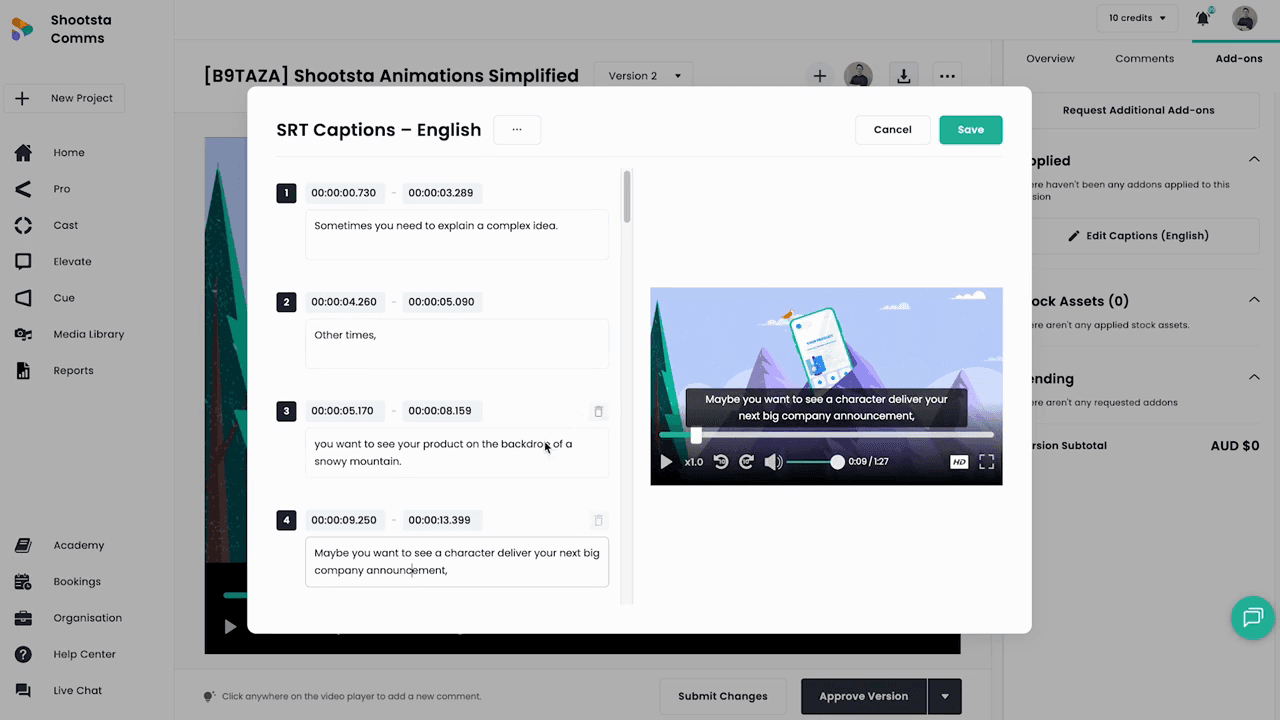Collapse the Pending section

click(1254, 378)
